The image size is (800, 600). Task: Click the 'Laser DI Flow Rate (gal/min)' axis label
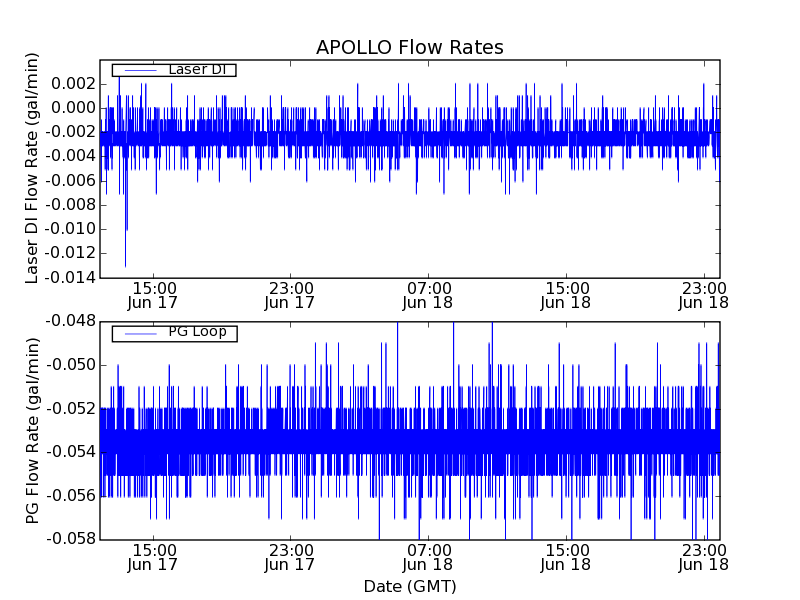(x=32, y=168)
